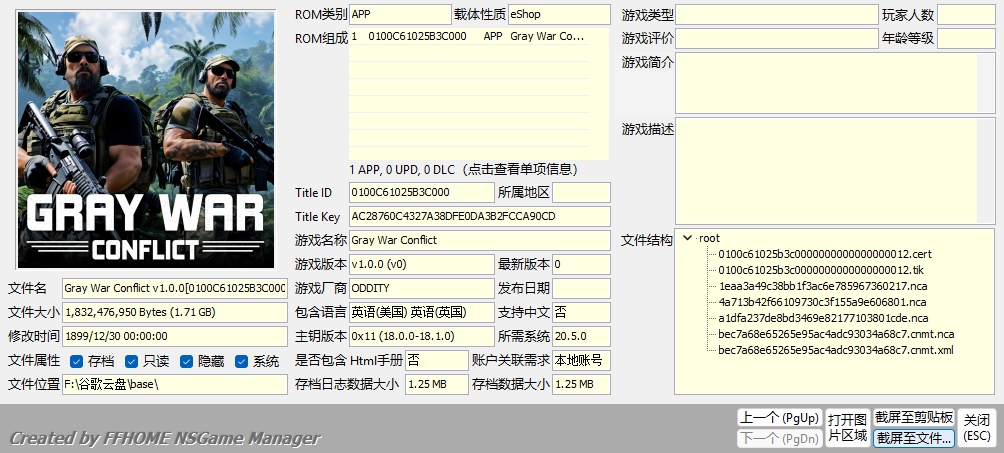The height and width of the screenshot is (453, 1004).
Task: Click the Title Key field
Action: click(x=479, y=216)
